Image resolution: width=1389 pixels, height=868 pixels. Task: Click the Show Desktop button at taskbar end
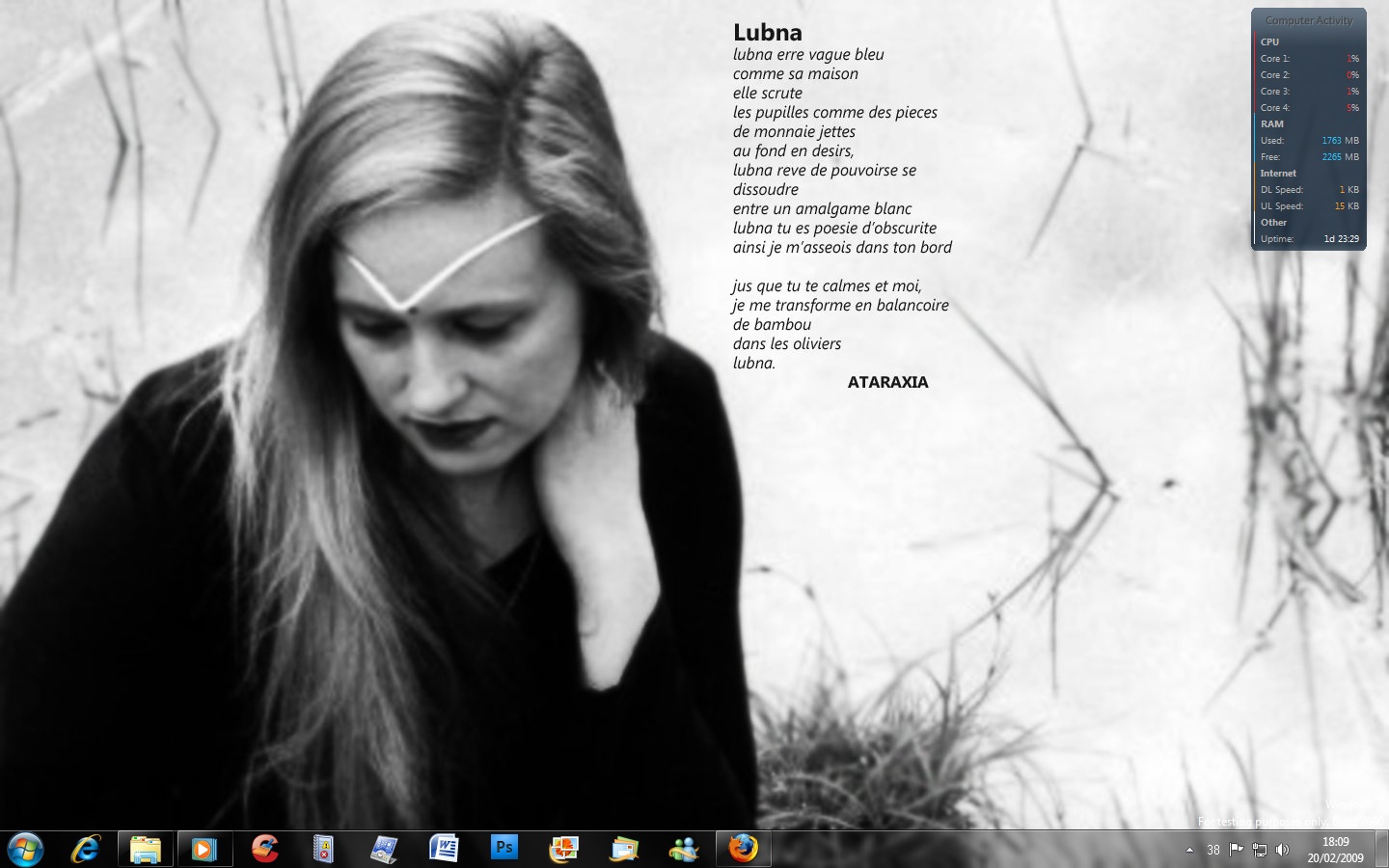tap(1381, 849)
